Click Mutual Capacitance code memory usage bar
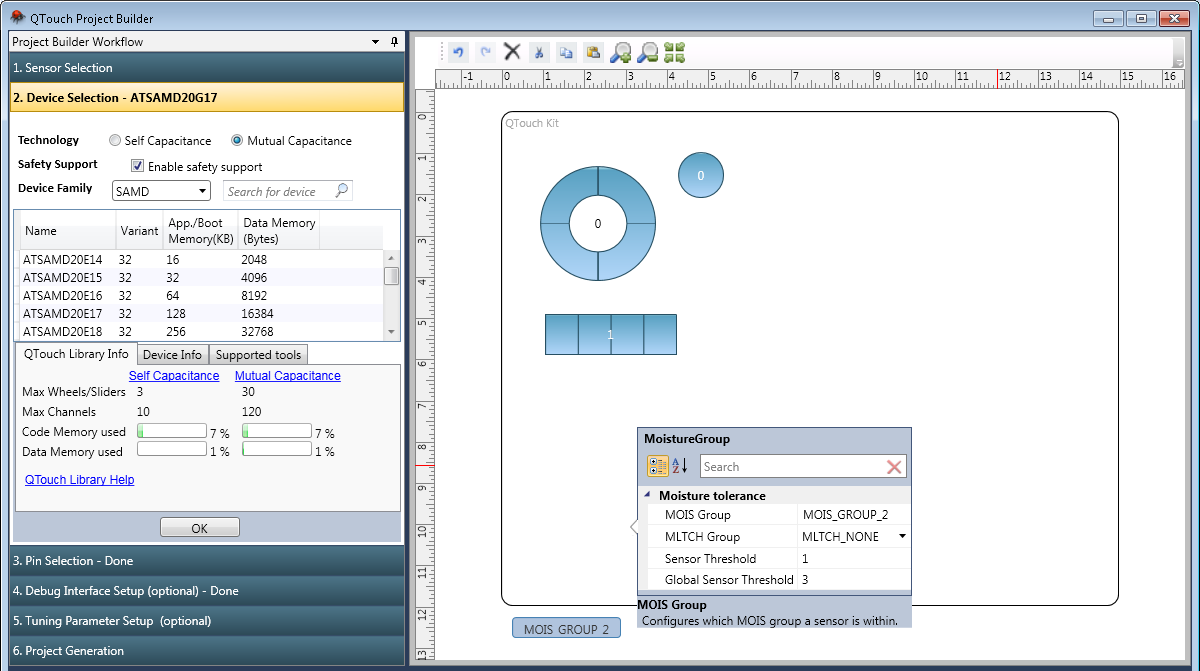 point(277,431)
